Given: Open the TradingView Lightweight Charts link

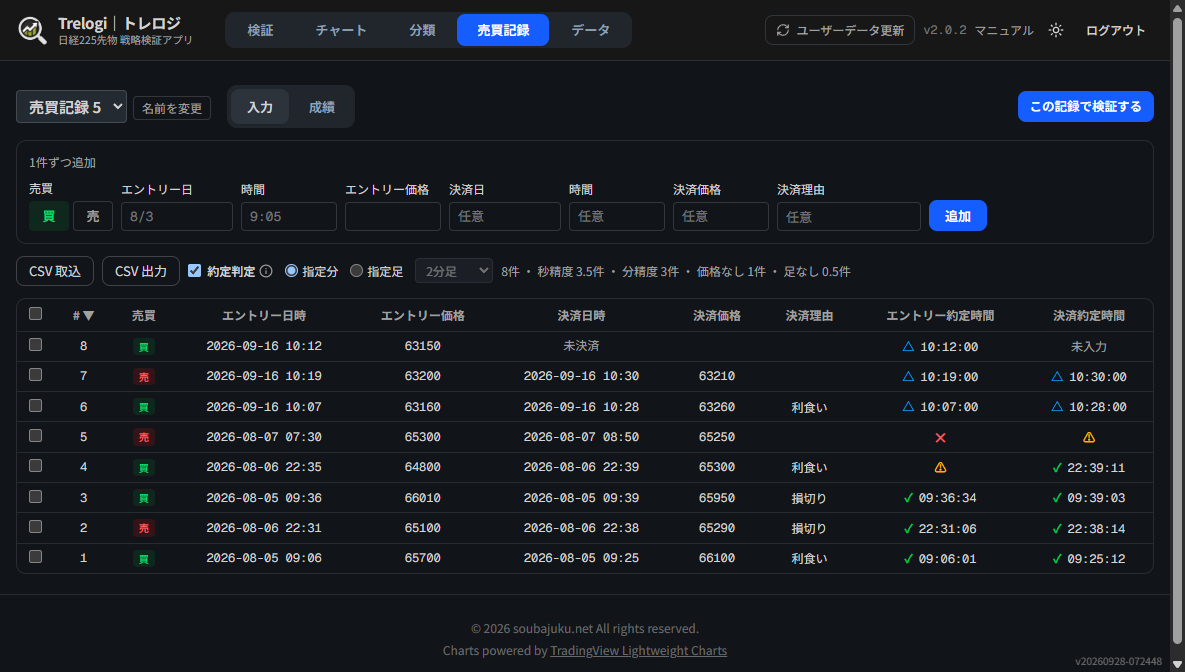Looking at the screenshot, I should click(x=639, y=651).
